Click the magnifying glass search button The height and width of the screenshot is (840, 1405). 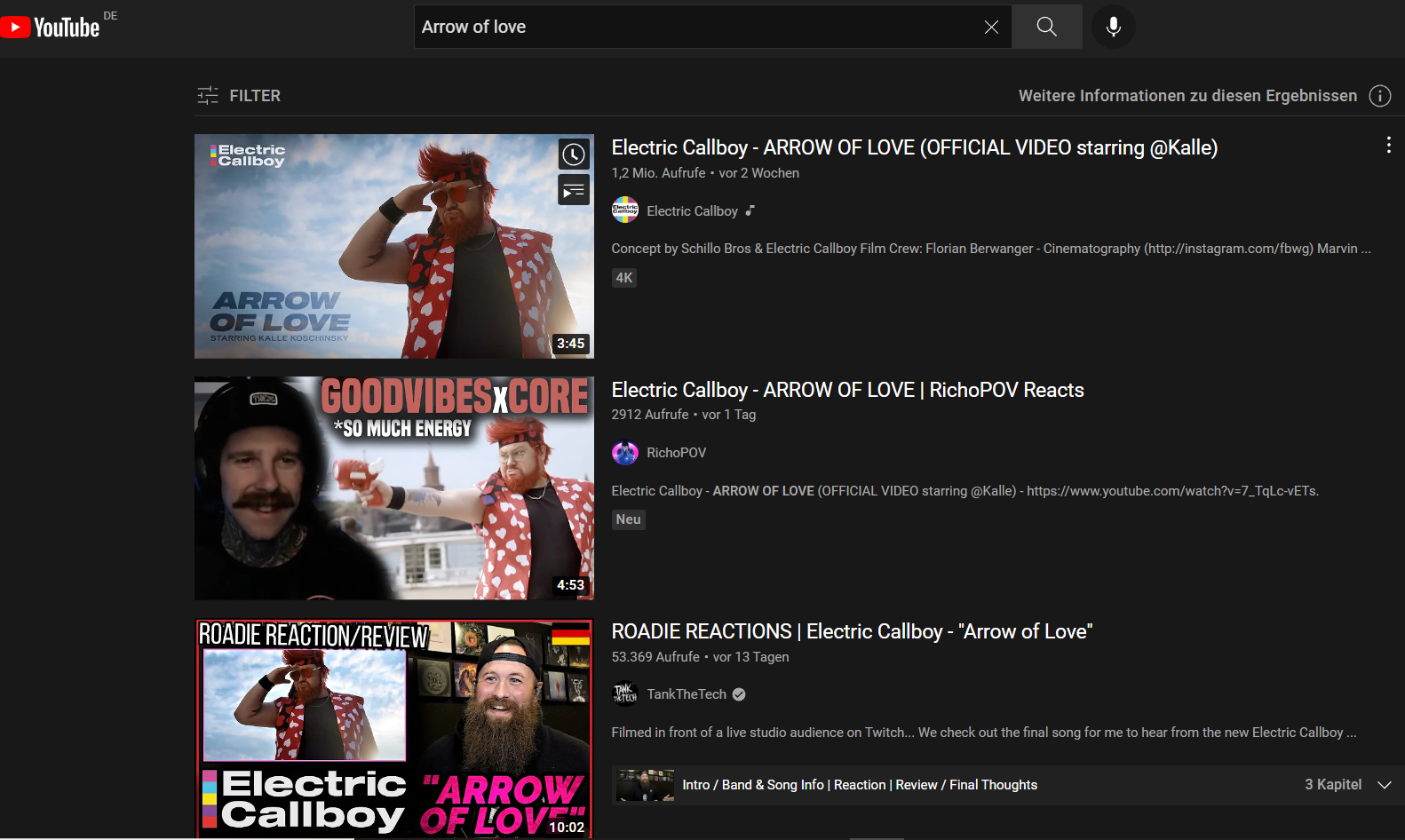pyautogui.click(x=1046, y=28)
